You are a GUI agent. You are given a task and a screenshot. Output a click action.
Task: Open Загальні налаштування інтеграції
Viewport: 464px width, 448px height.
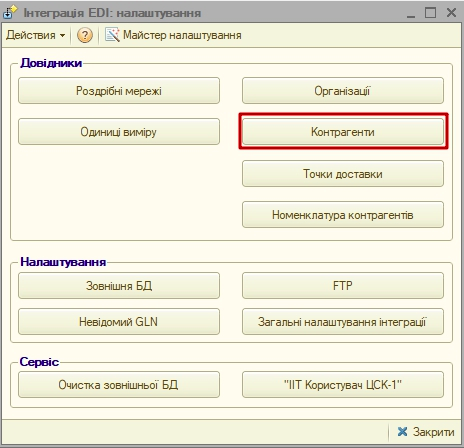coord(343,322)
